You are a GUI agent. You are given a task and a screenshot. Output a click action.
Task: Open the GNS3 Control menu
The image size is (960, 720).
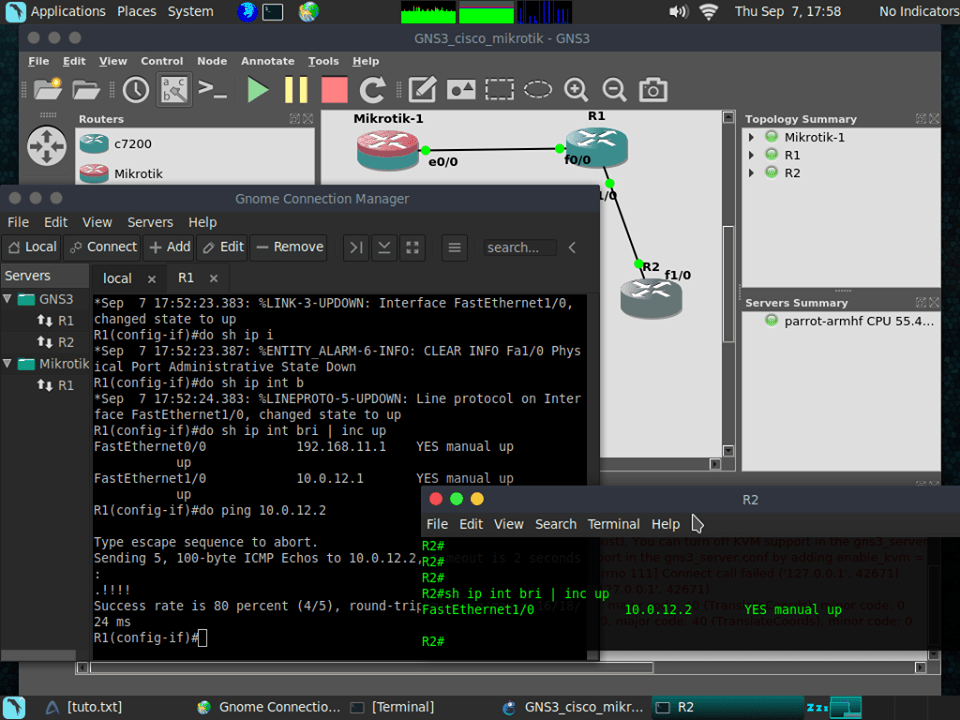click(162, 61)
